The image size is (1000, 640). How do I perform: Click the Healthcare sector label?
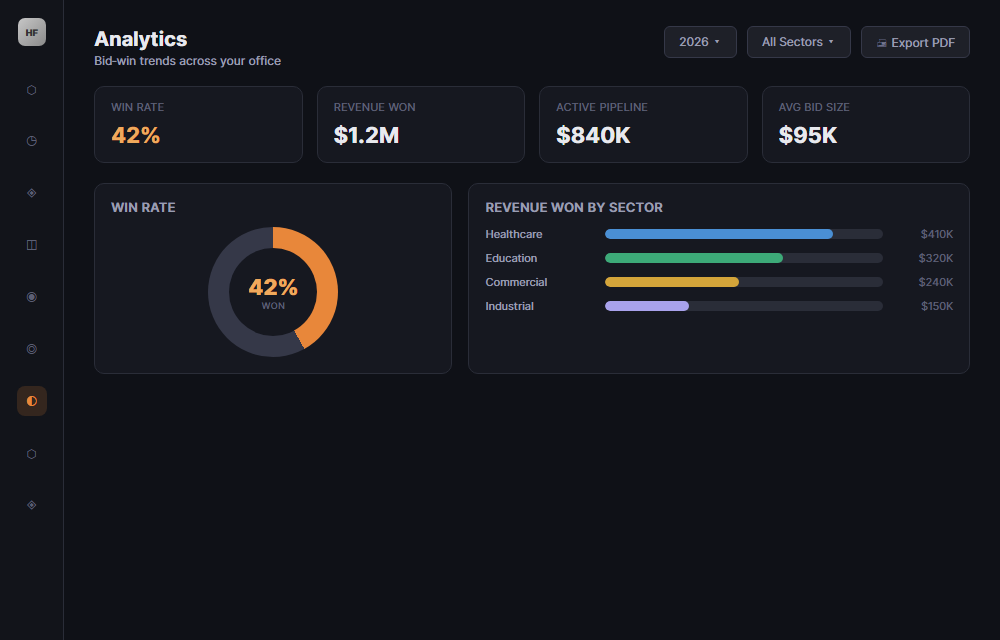point(513,234)
